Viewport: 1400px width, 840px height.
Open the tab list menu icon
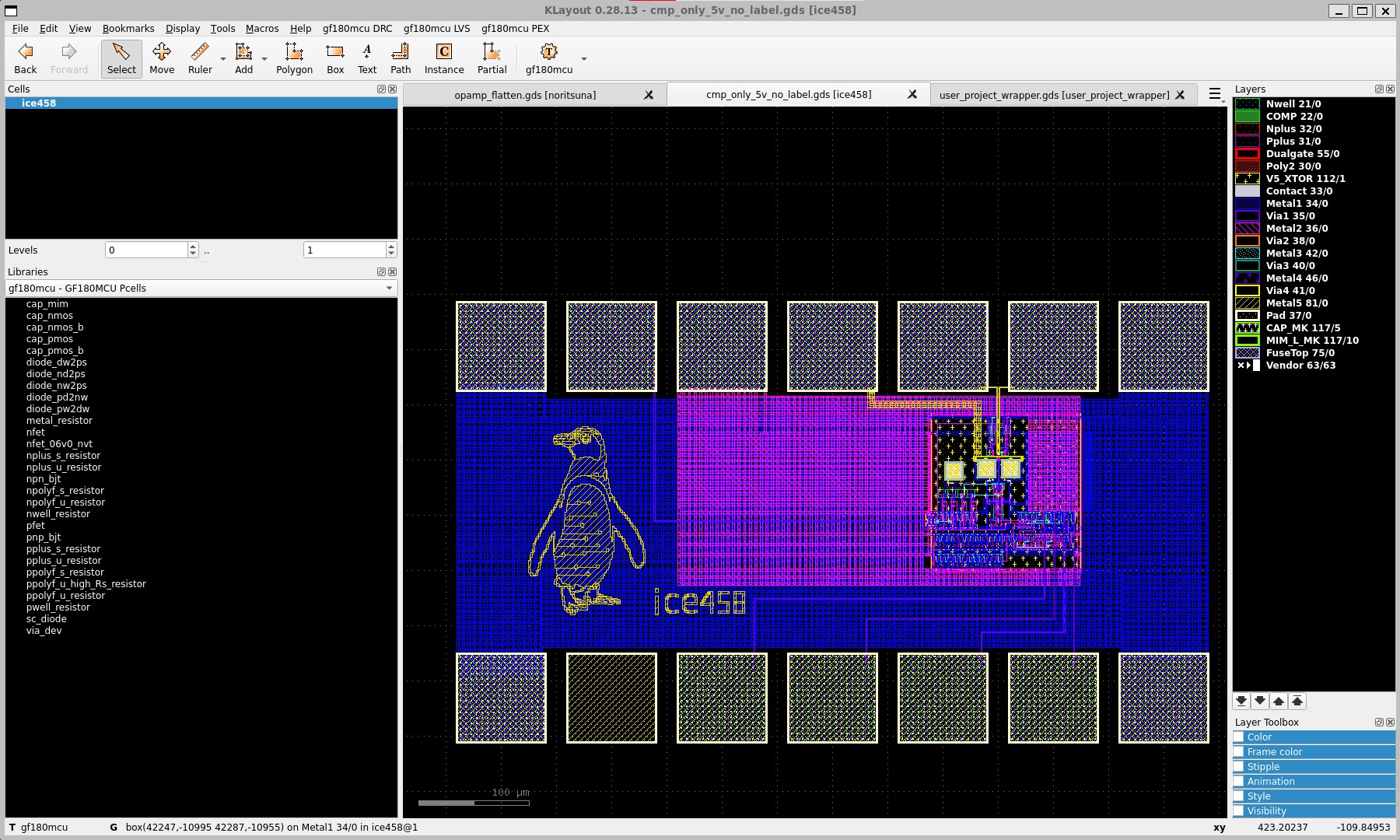(x=1215, y=94)
